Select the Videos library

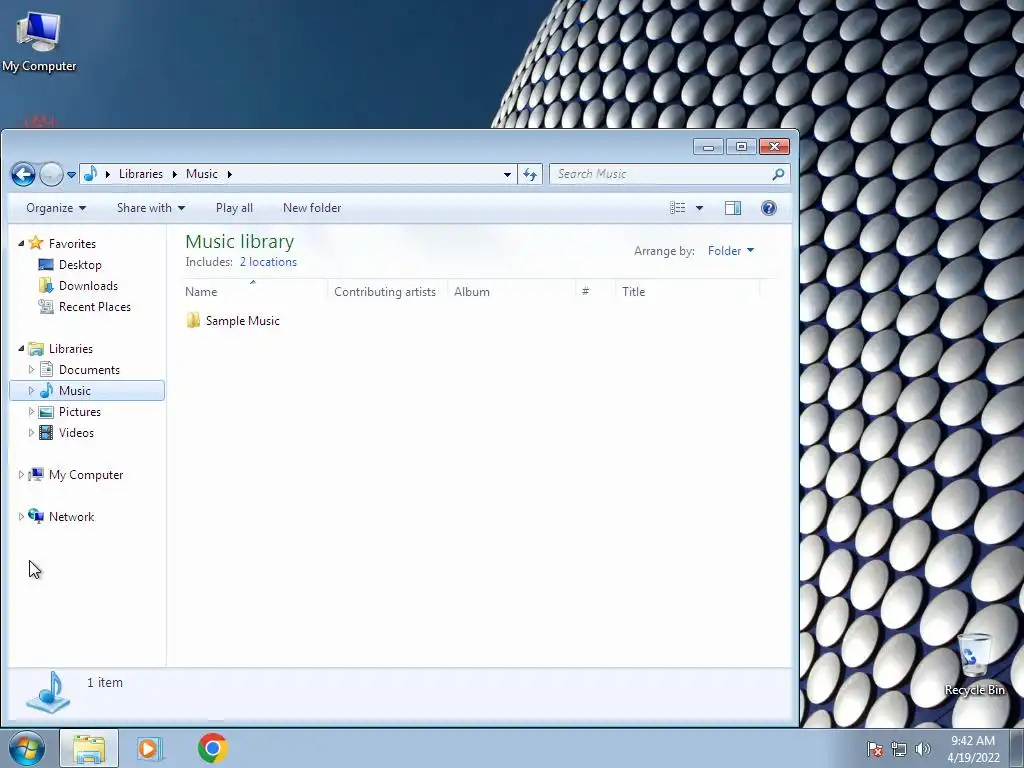76,432
